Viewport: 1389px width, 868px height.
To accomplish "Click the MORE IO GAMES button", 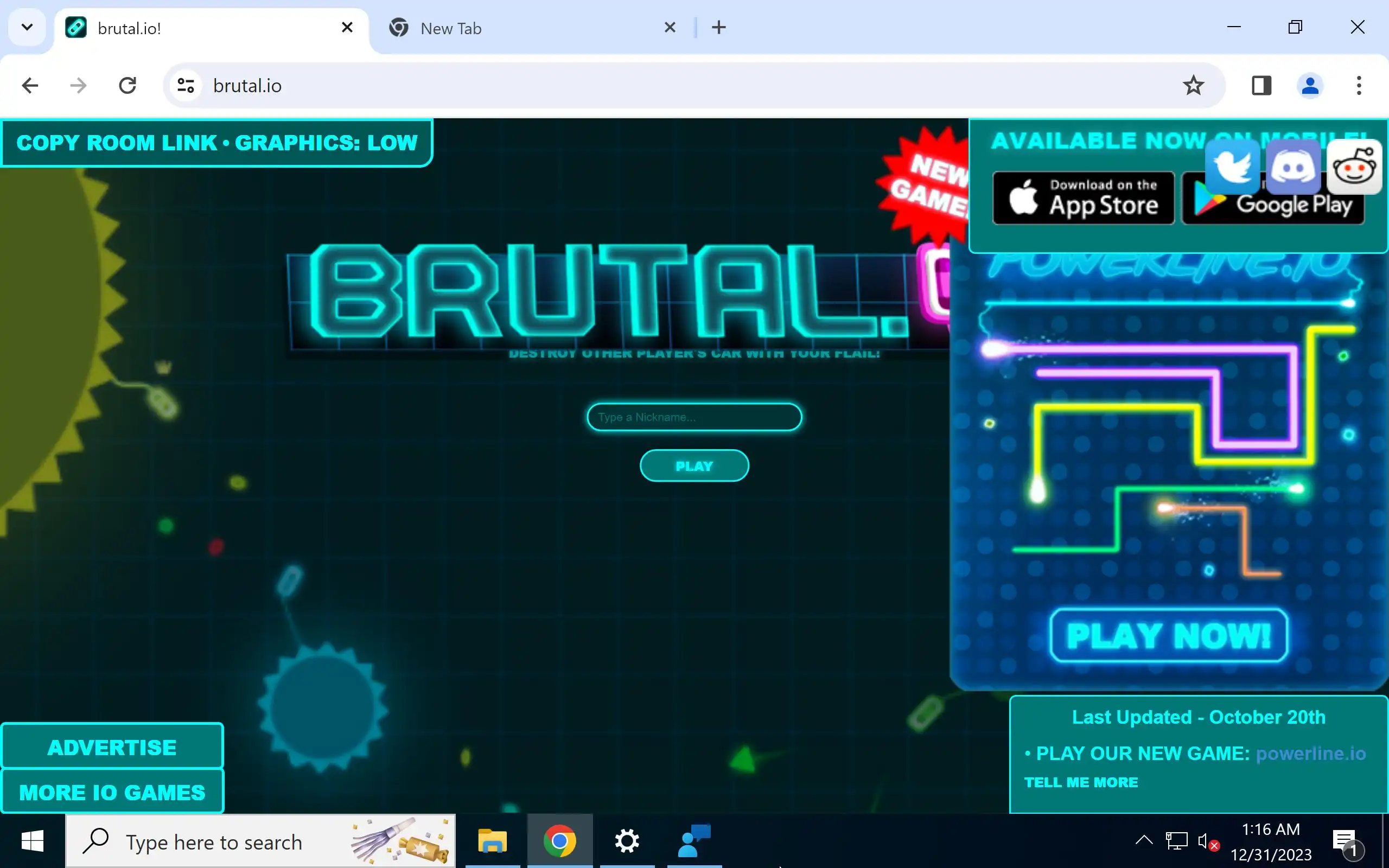I will [112, 793].
